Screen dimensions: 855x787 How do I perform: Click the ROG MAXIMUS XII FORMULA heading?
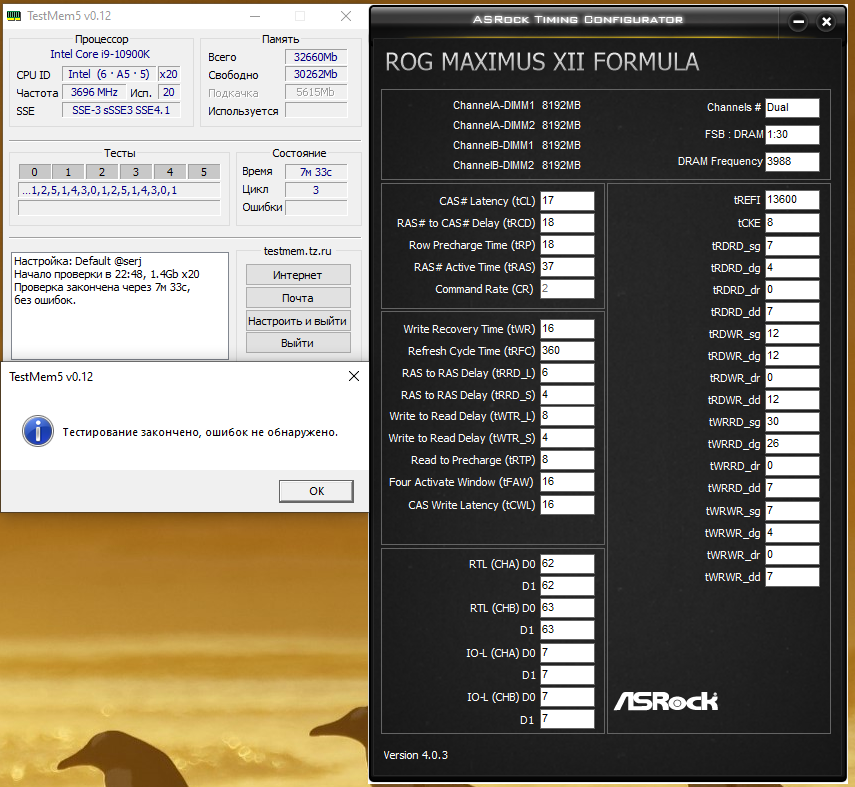coord(542,62)
